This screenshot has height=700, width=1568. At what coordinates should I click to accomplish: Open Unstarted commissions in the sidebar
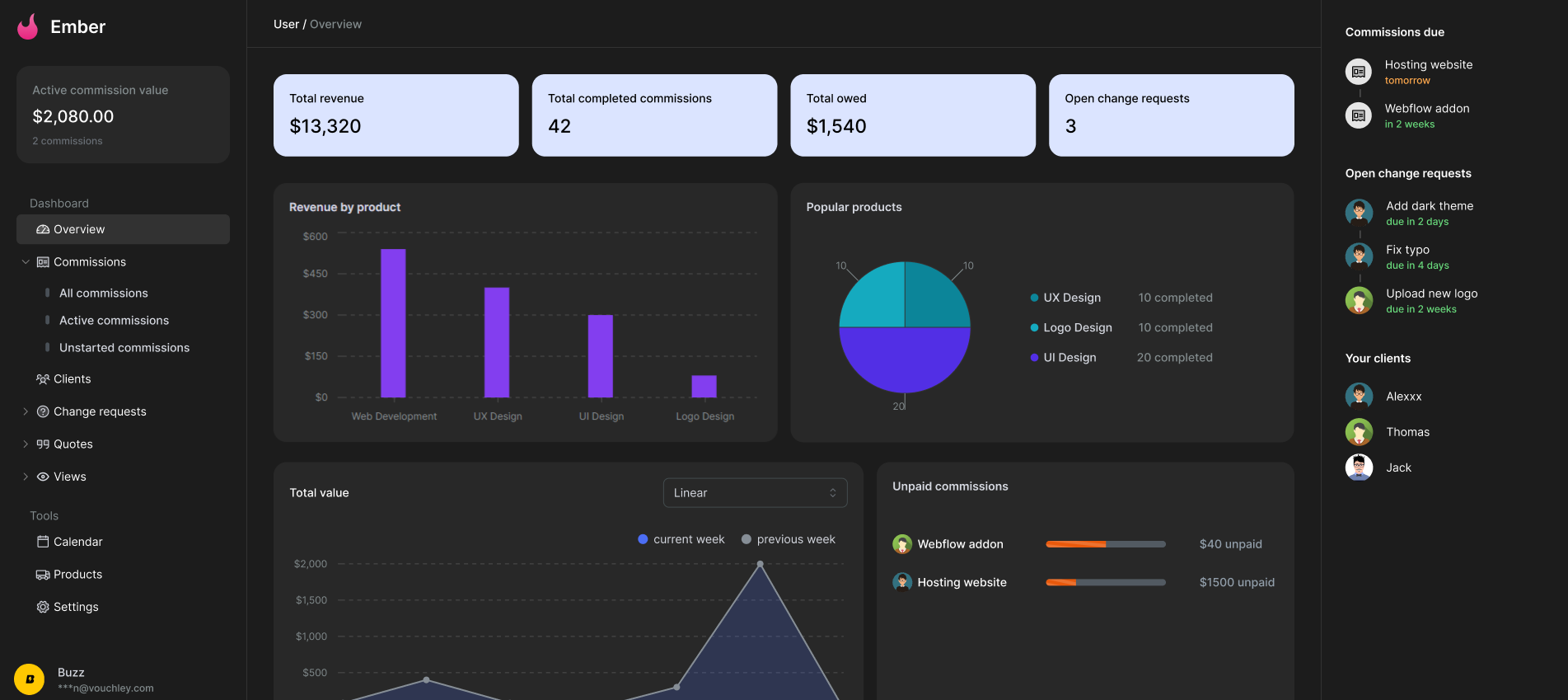123,348
